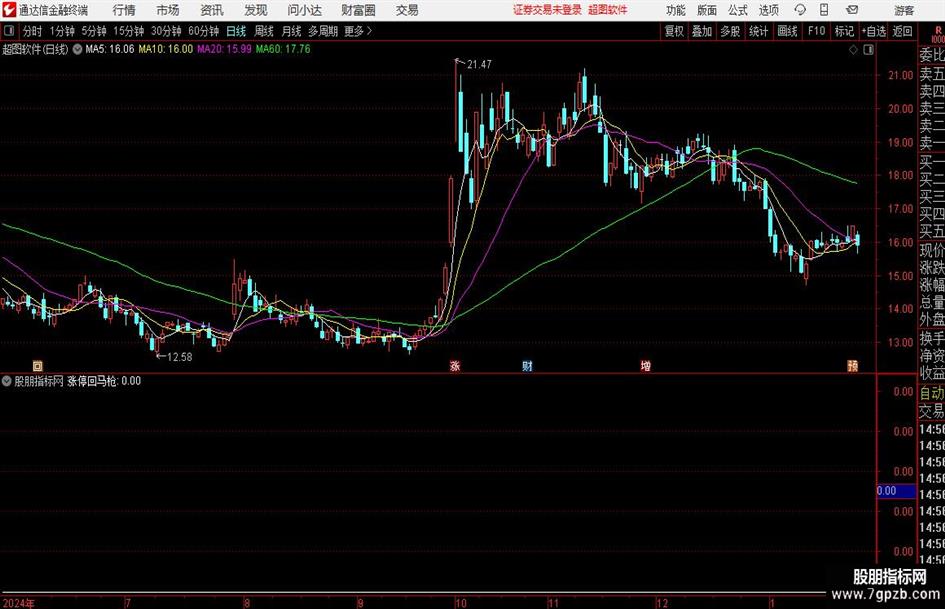This screenshot has width=945, height=609.
Task: Click the 预 marker at chart bottom right
Action: (853, 365)
